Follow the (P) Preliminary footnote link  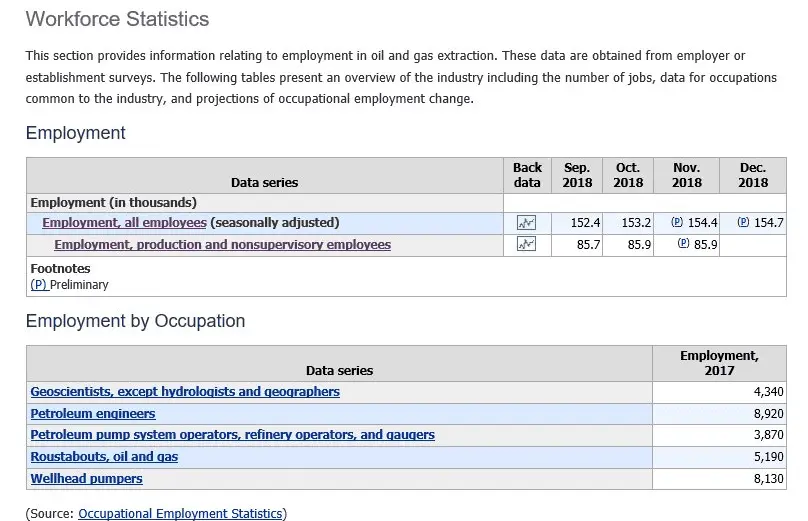pos(39,285)
